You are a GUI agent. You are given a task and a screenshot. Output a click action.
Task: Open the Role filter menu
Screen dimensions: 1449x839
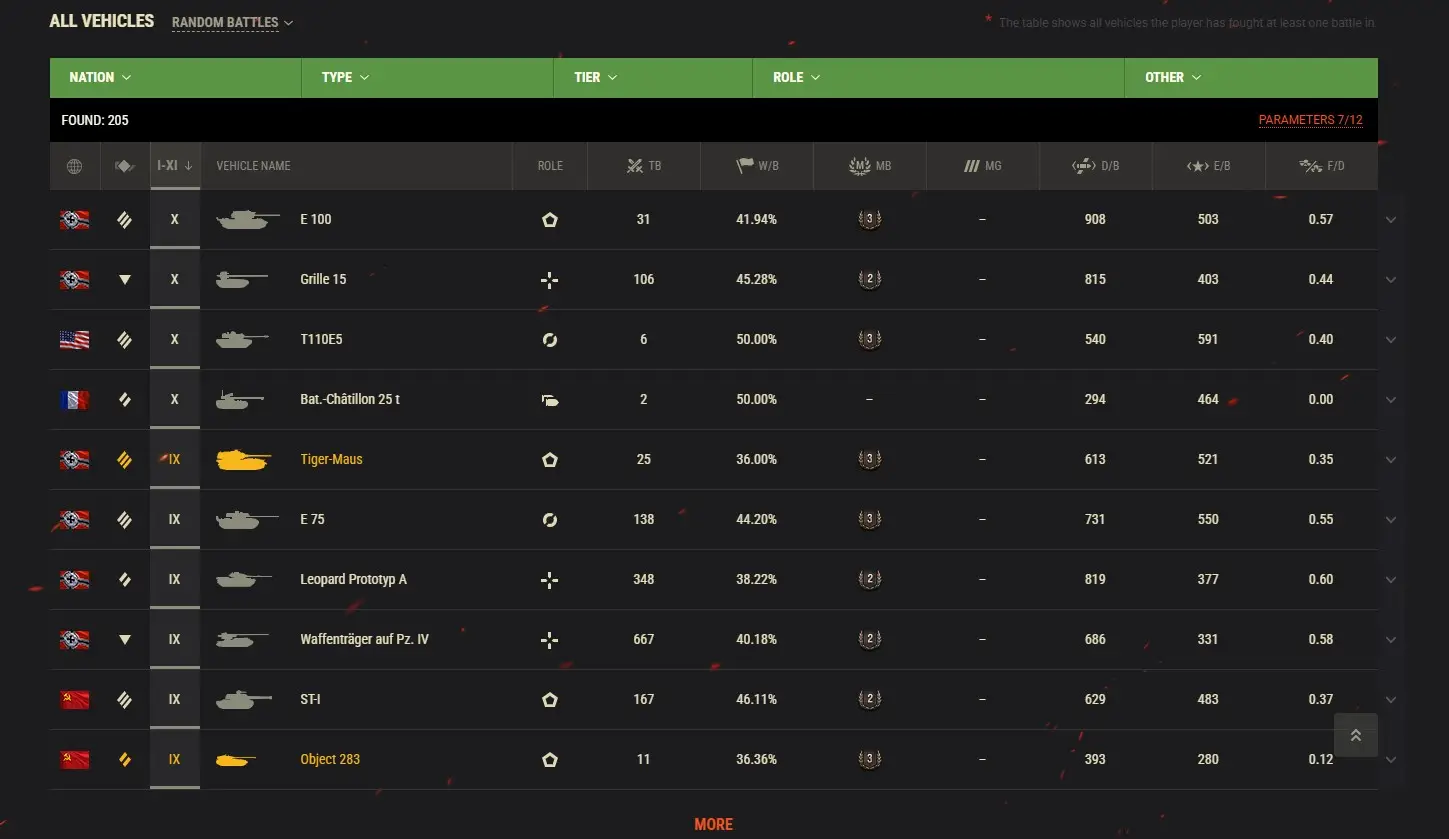tap(796, 77)
